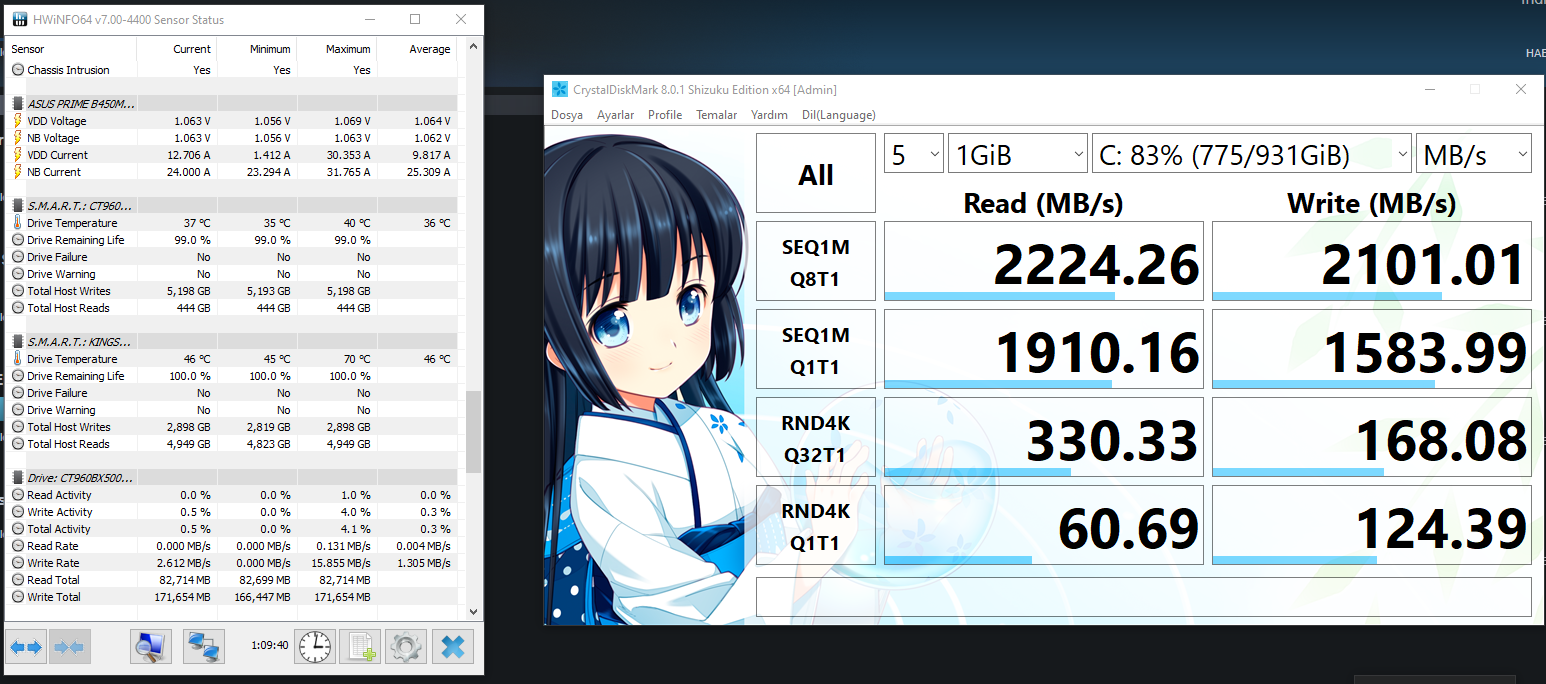Open the Dil(Language) menu
The image size is (1546, 684).
(x=839, y=115)
